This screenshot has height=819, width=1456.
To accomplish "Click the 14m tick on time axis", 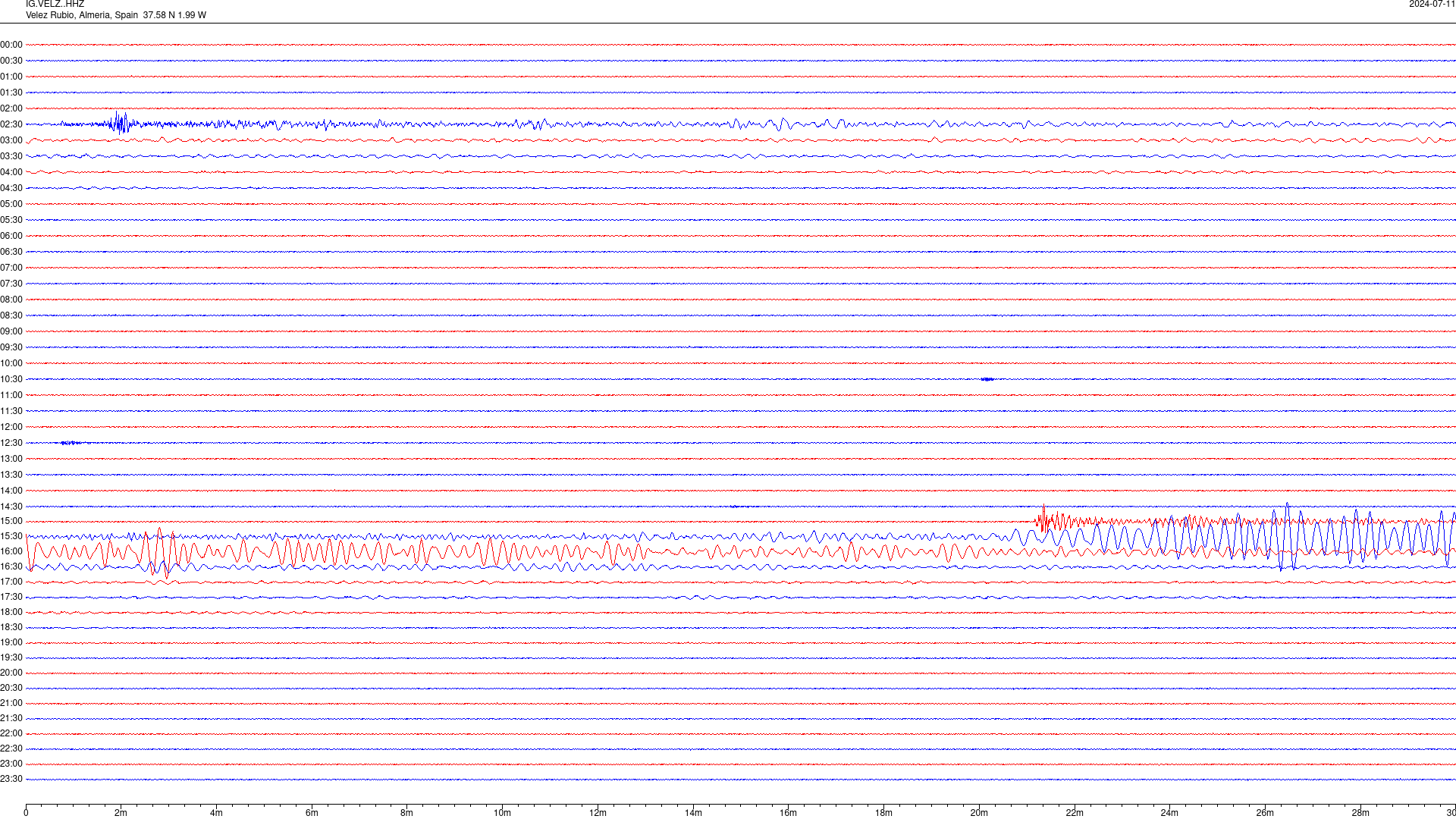I will 693,813.
